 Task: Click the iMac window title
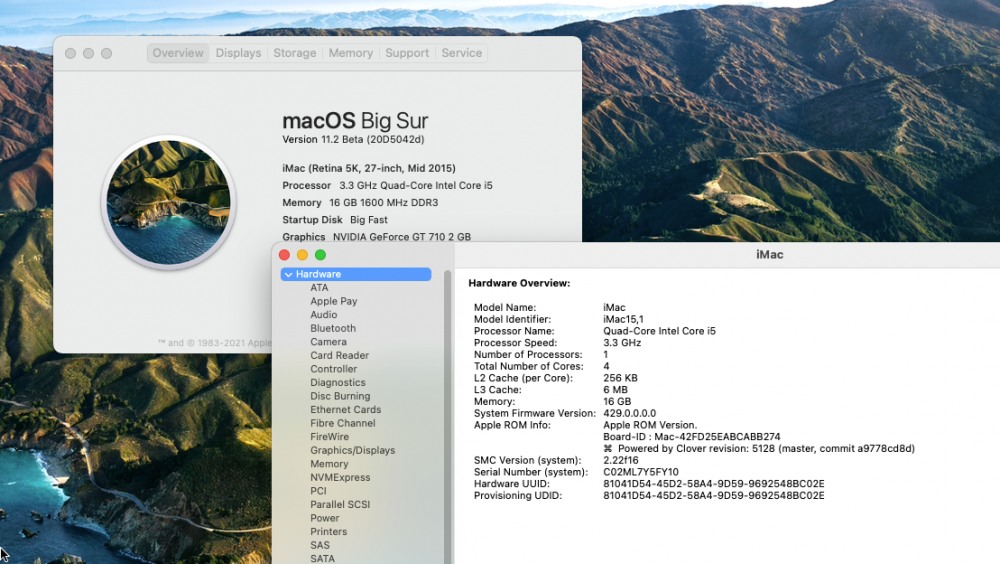click(x=770, y=255)
